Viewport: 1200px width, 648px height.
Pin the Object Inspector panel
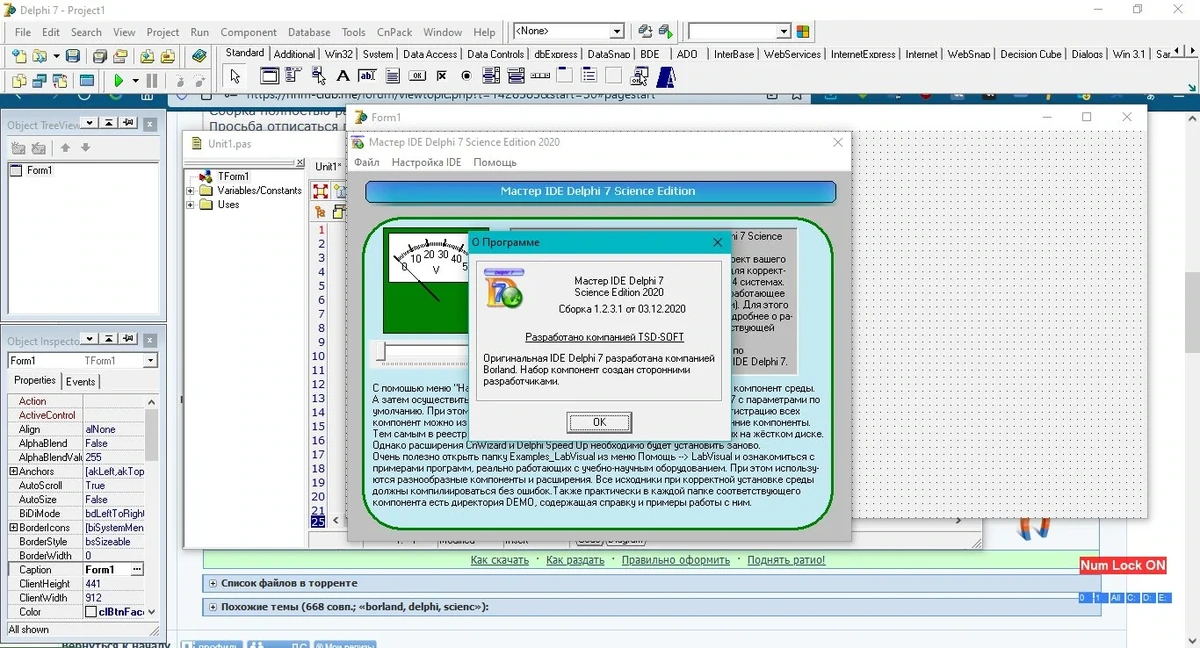[x=128, y=341]
